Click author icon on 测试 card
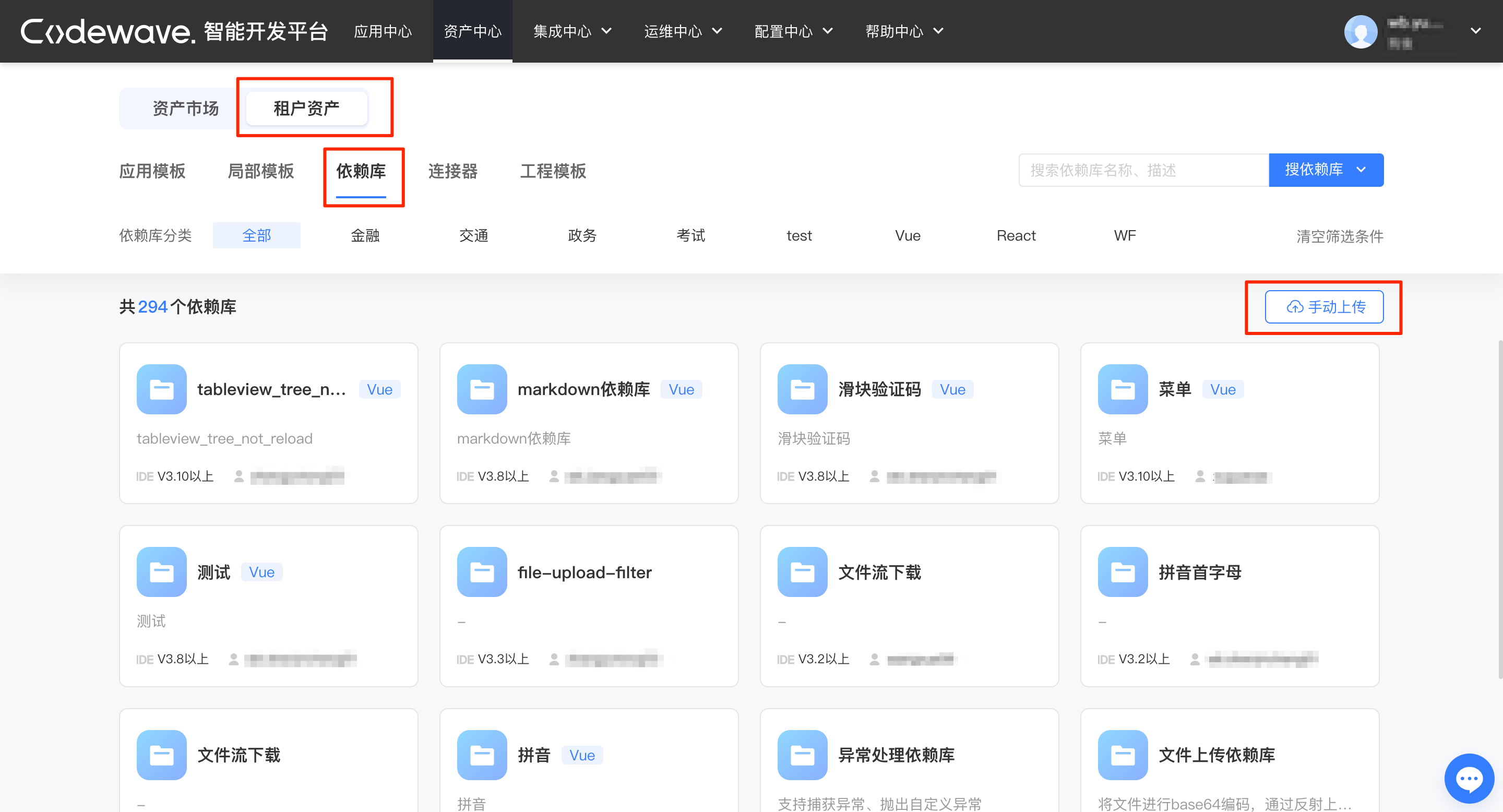This screenshot has height=812, width=1503. click(x=233, y=659)
